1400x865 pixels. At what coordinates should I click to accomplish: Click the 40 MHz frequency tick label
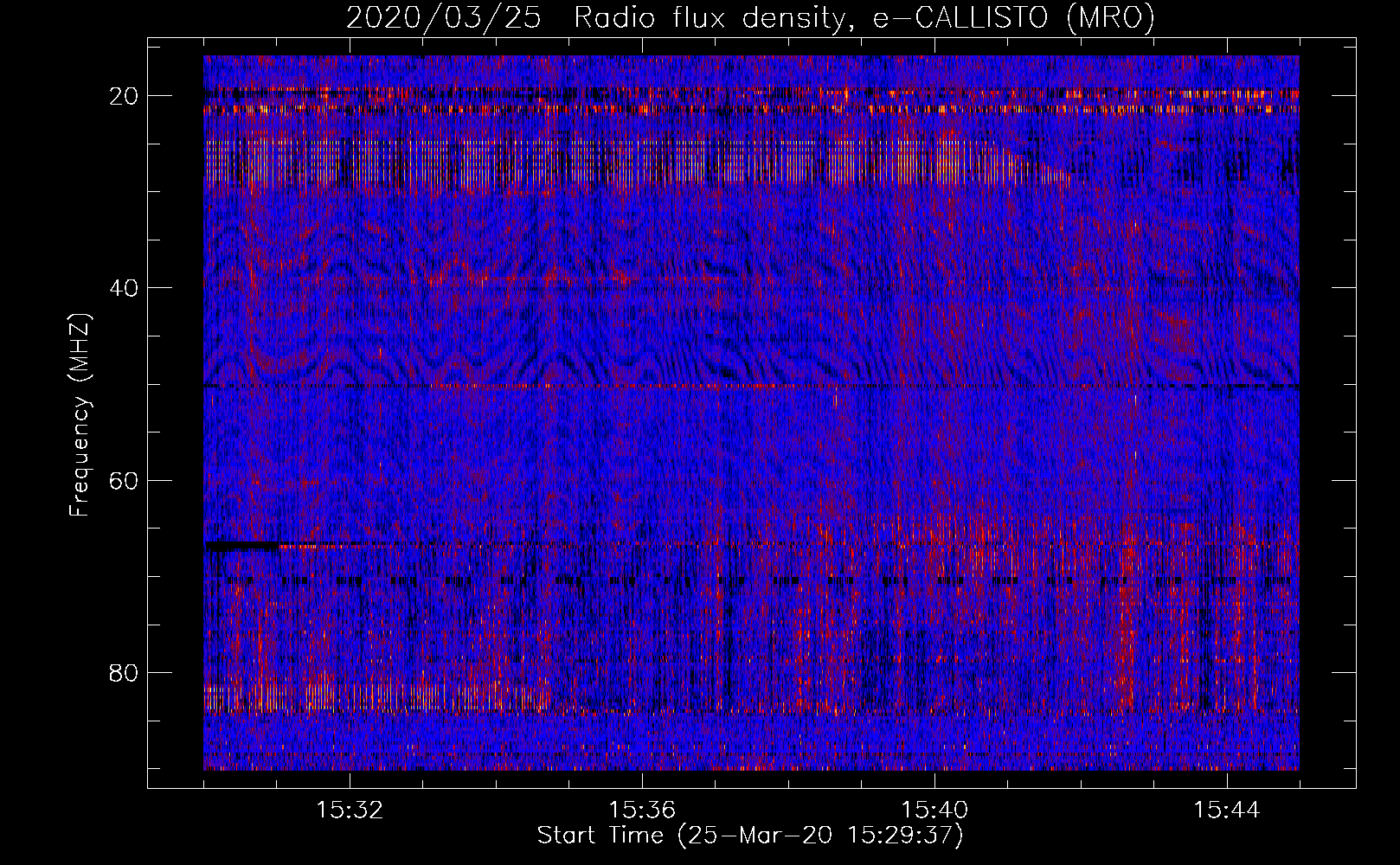click(125, 288)
